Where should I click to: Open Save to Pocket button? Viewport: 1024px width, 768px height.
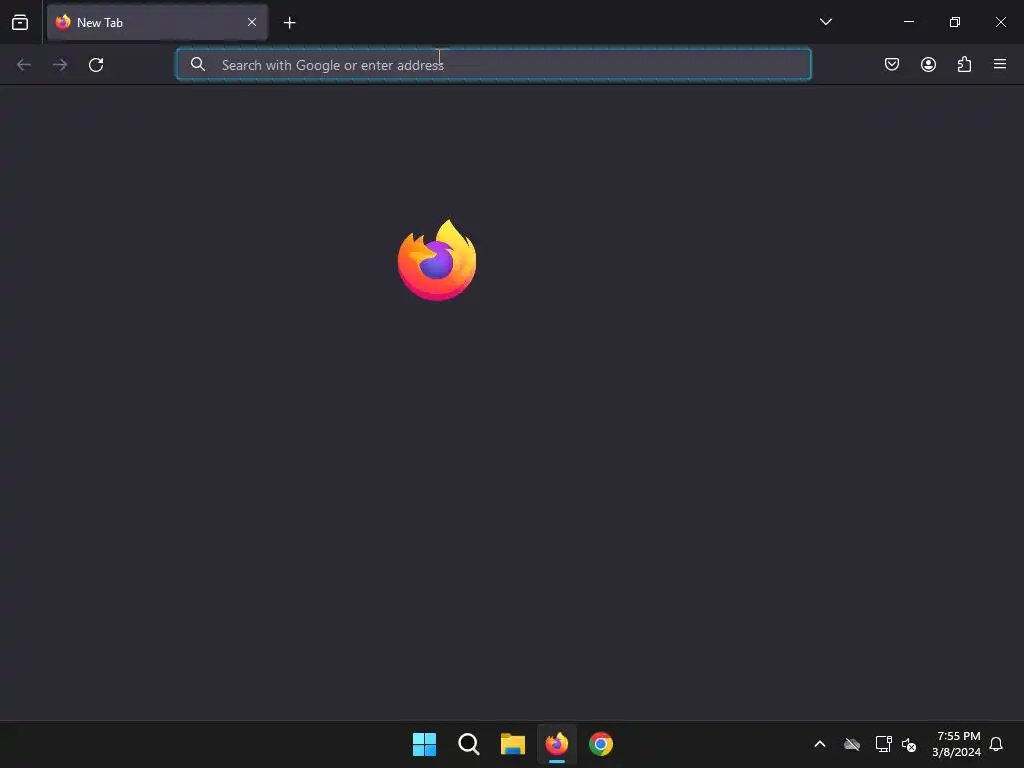click(x=891, y=64)
